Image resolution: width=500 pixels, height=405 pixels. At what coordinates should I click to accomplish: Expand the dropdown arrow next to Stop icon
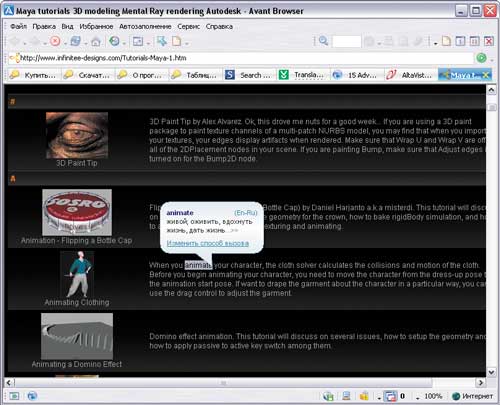[x=65, y=43]
